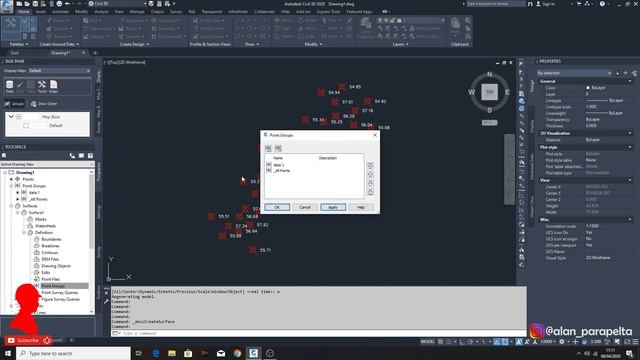Image resolution: width=640 pixels, height=360 pixels.
Task: Expand the Layers panel dropdown
Action: [x=400, y=44]
